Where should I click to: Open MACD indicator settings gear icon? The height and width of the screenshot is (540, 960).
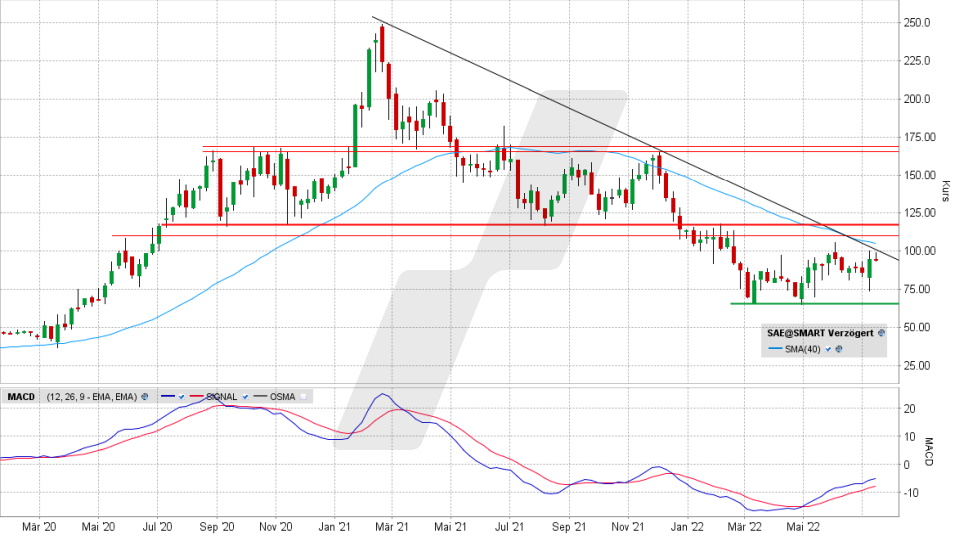coord(144,397)
